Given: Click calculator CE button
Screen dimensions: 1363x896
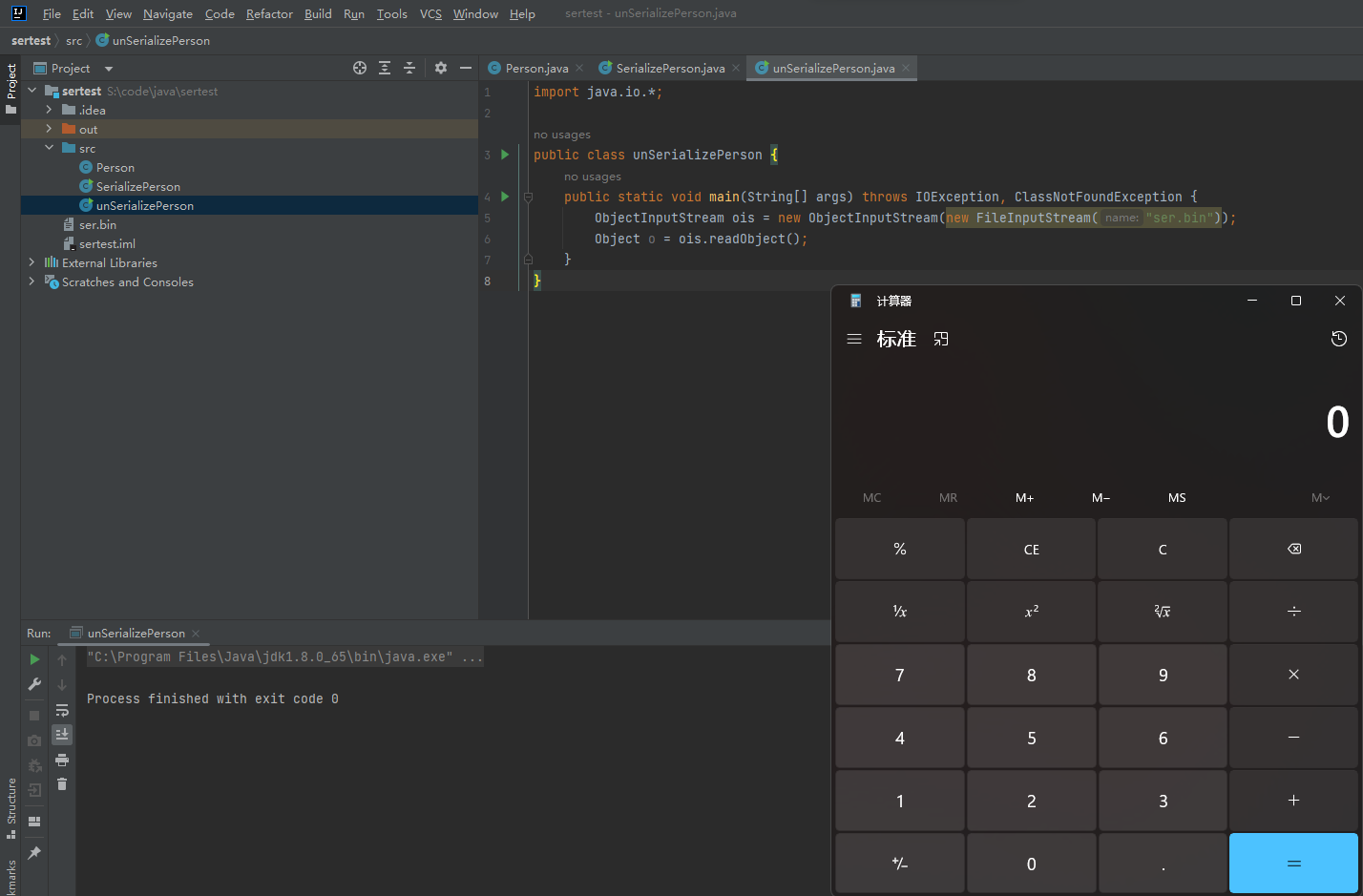Looking at the screenshot, I should tap(1031, 549).
